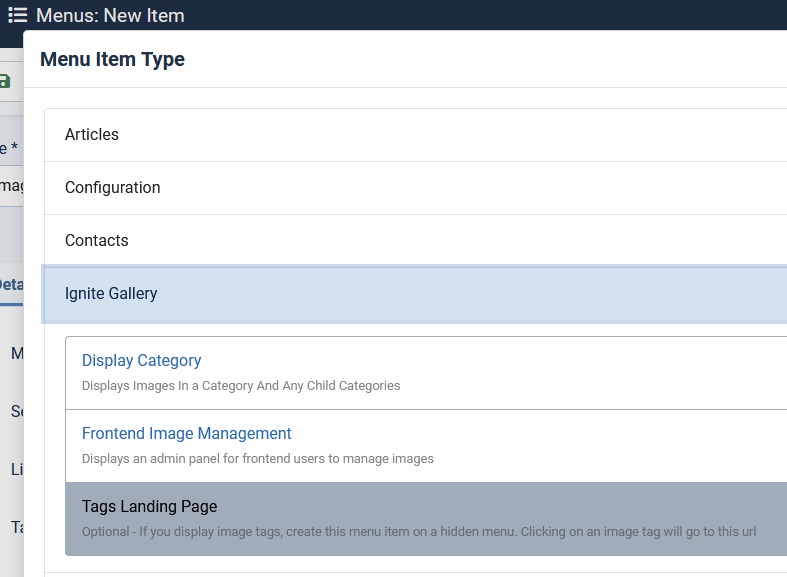Click the cut-off 'Li' label at left edge
Image resolution: width=787 pixels, height=577 pixels.
[x=17, y=469]
